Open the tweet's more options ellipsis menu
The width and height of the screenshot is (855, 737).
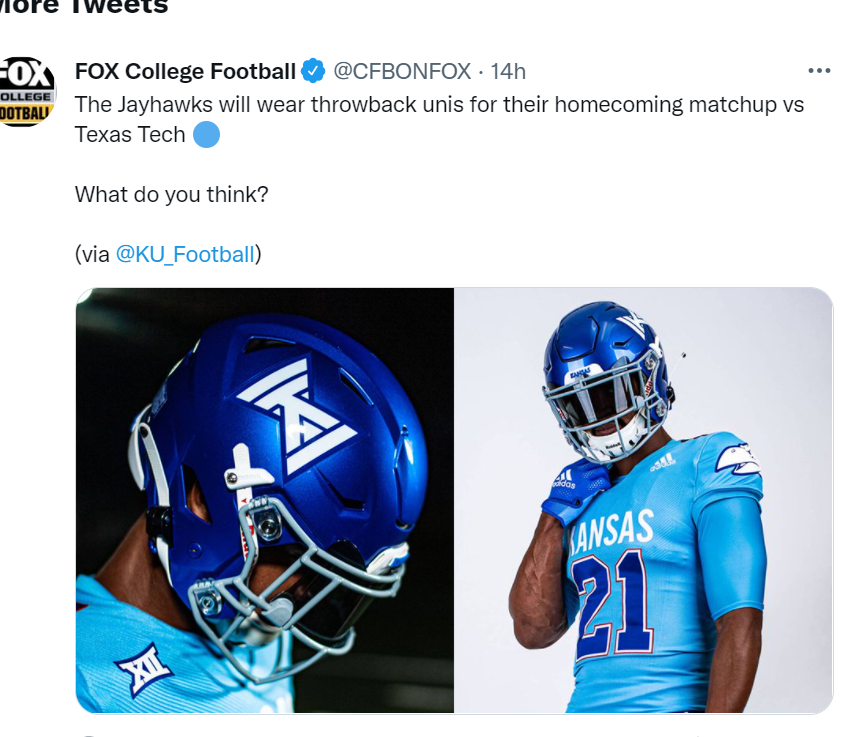coord(819,71)
